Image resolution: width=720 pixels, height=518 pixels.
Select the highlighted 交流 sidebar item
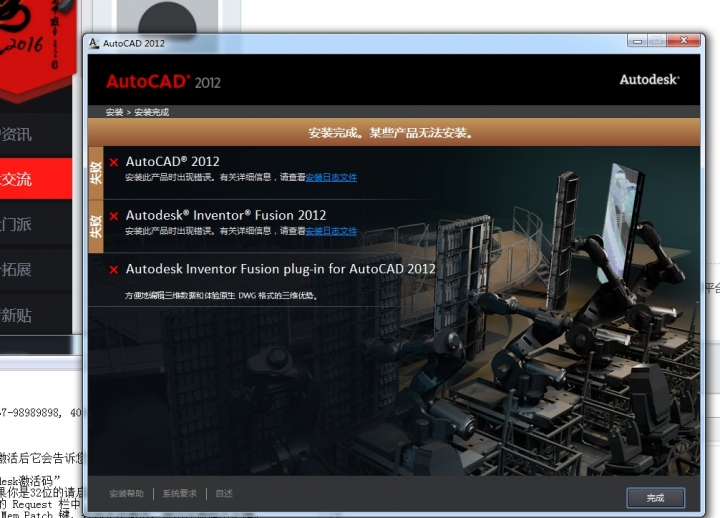[17, 179]
